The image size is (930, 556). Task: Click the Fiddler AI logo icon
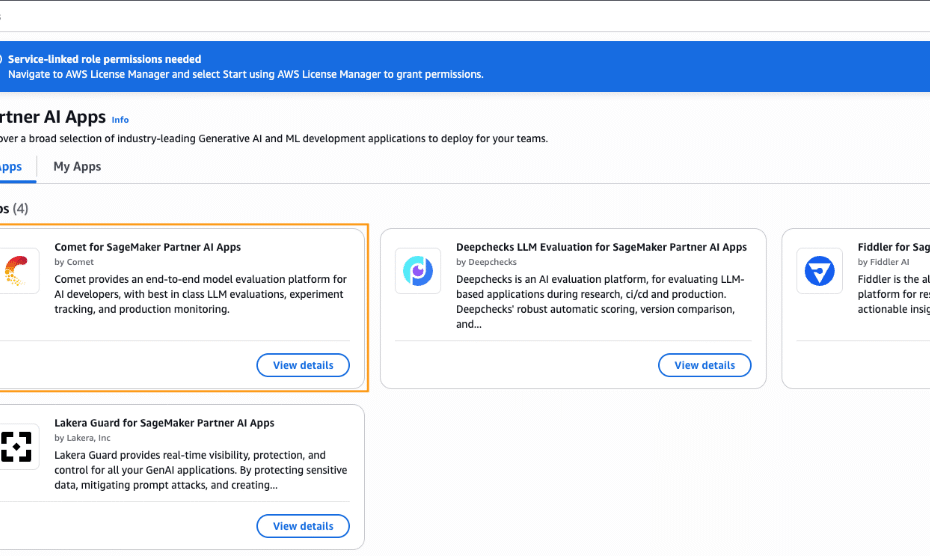(x=820, y=271)
